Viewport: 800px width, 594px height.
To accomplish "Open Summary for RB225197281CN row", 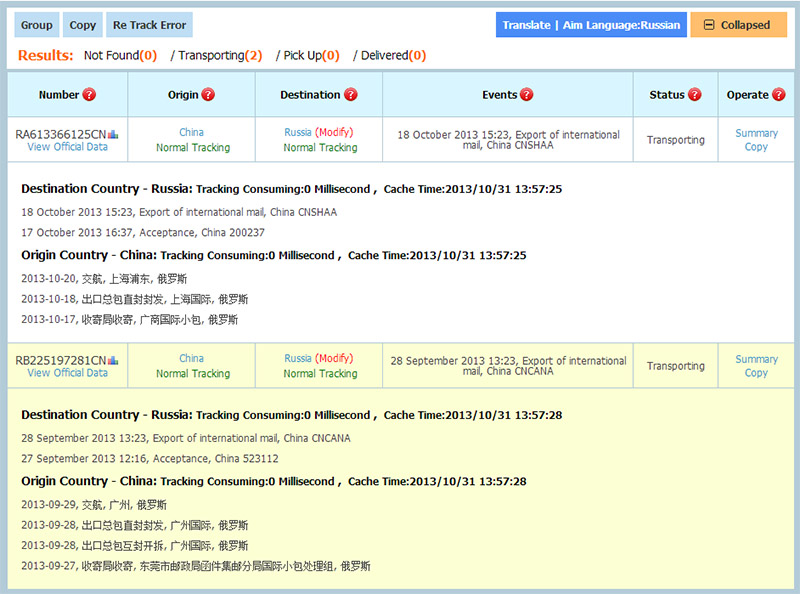I will pos(756,359).
